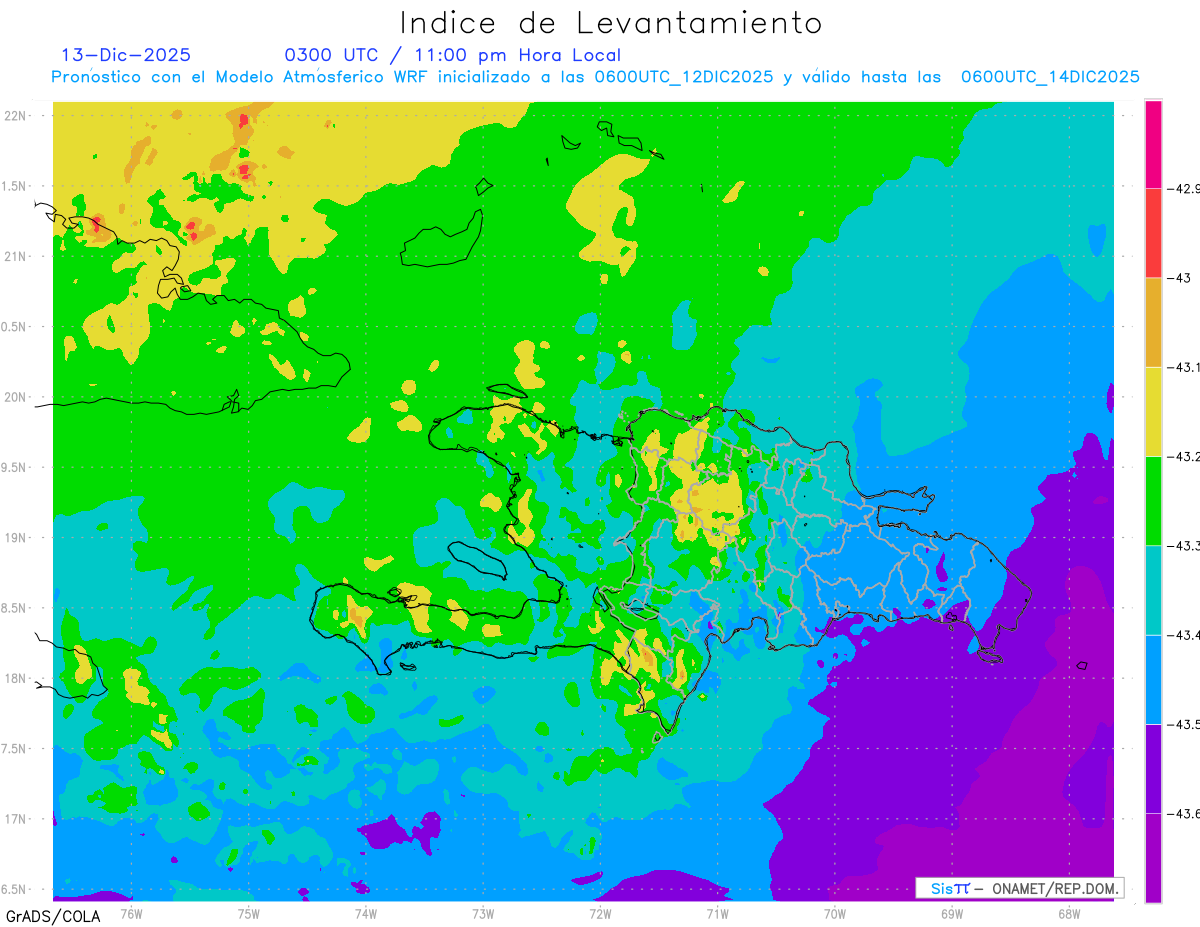Click the longitude label "75W"
Viewport: 1200px width, 927px height.
point(249,913)
